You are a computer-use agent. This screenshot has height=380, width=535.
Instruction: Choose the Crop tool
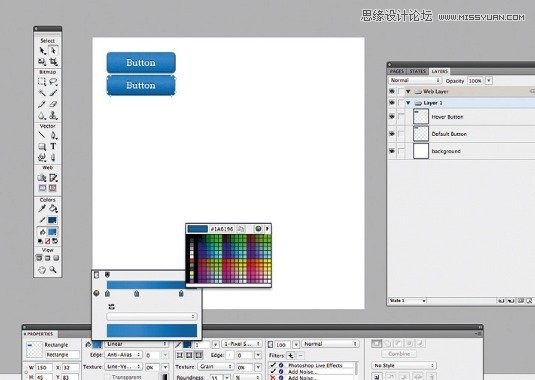click(53, 62)
